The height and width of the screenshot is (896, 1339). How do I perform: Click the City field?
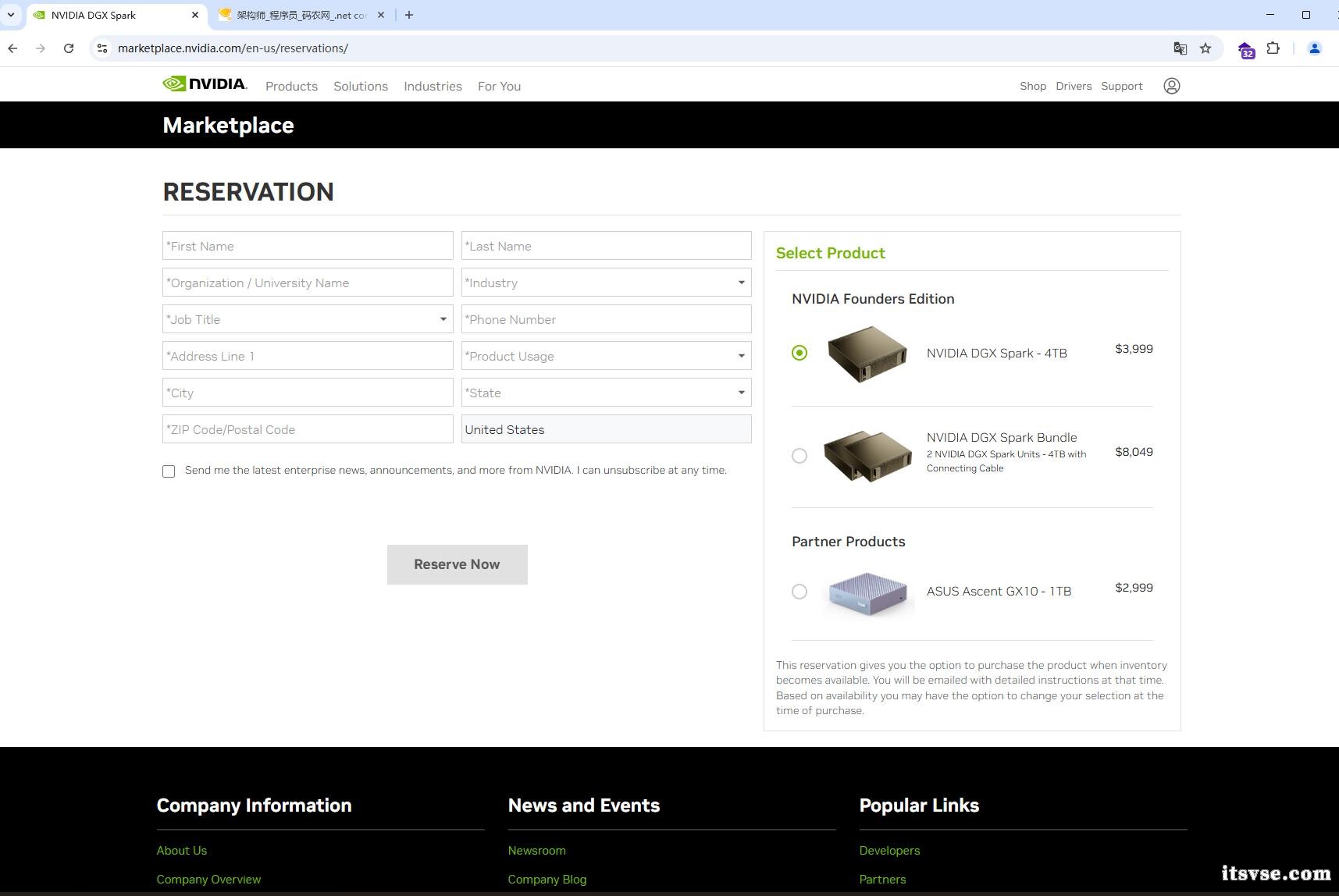(308, 393)
